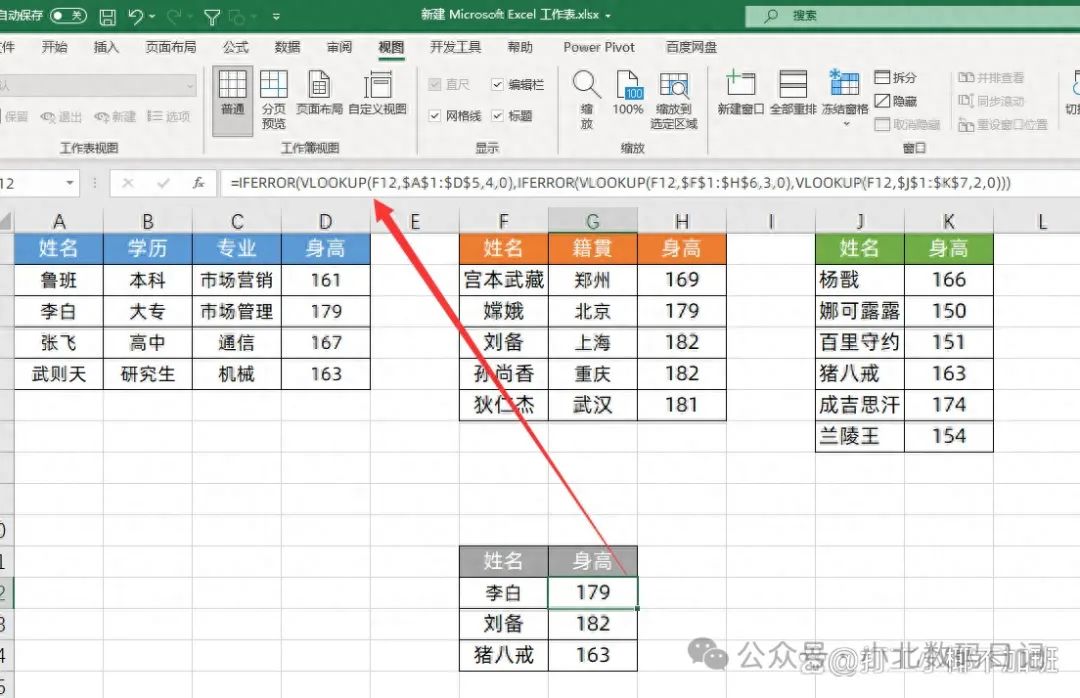Disable the 编辑栏 (Formula Bar) checkbox

pyautogui.click(x=496, y=84)
